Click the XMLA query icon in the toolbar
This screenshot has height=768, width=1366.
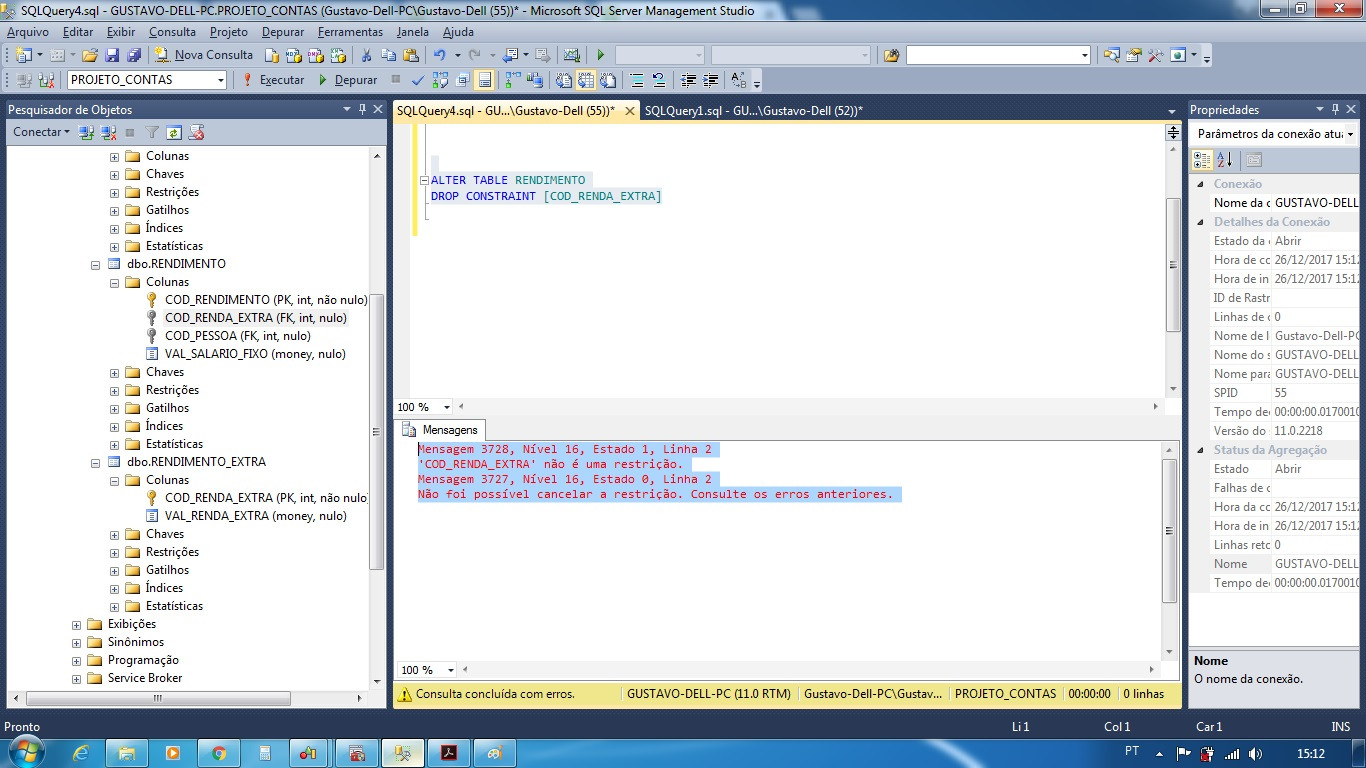[338, 55]
